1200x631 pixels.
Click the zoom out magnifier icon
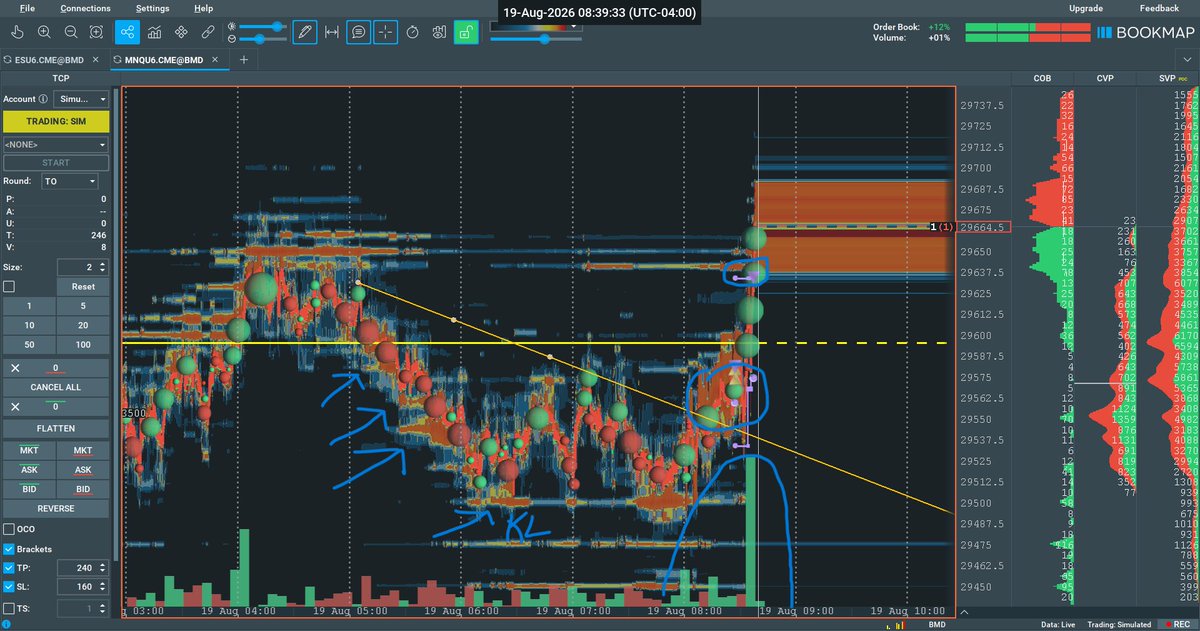[69, 32]
